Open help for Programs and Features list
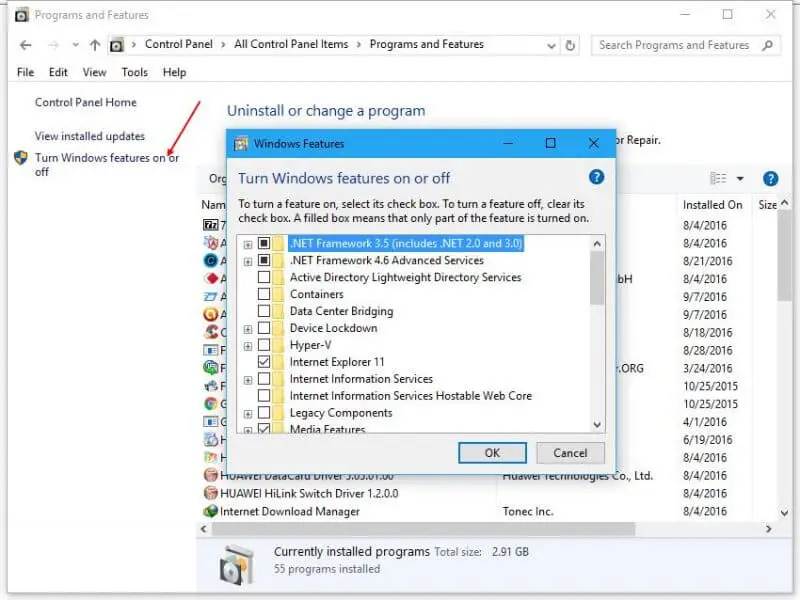 pyautogui.click(x=770, y=179)
